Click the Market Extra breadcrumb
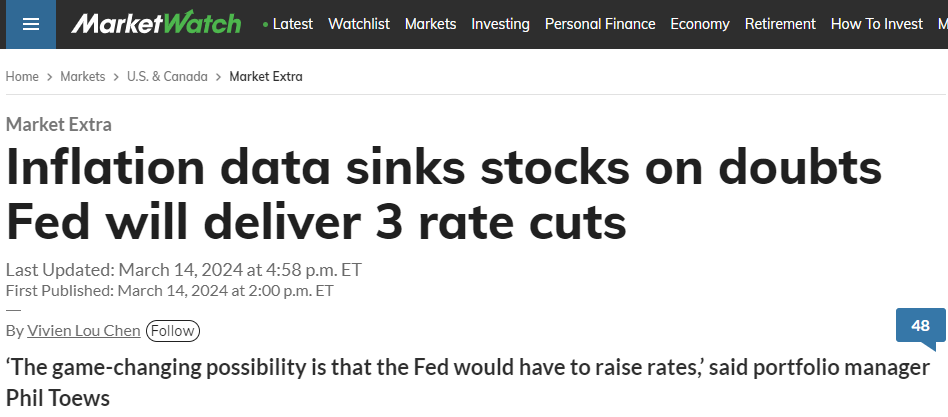The width and height of the screenshot is (948, 417). [266, 77]
